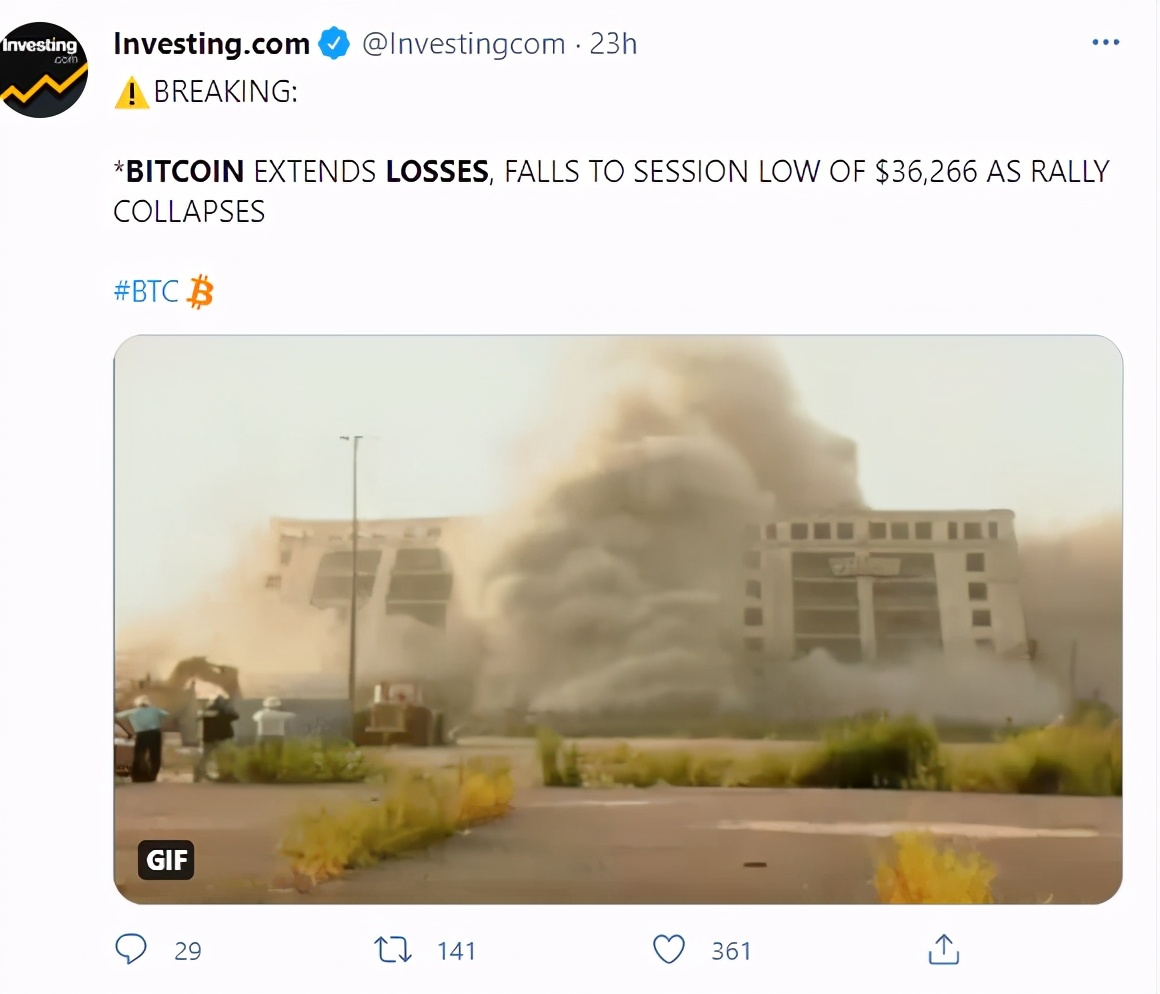Play the building demolition GIF
1160x994 pixels.
[618, 620]
